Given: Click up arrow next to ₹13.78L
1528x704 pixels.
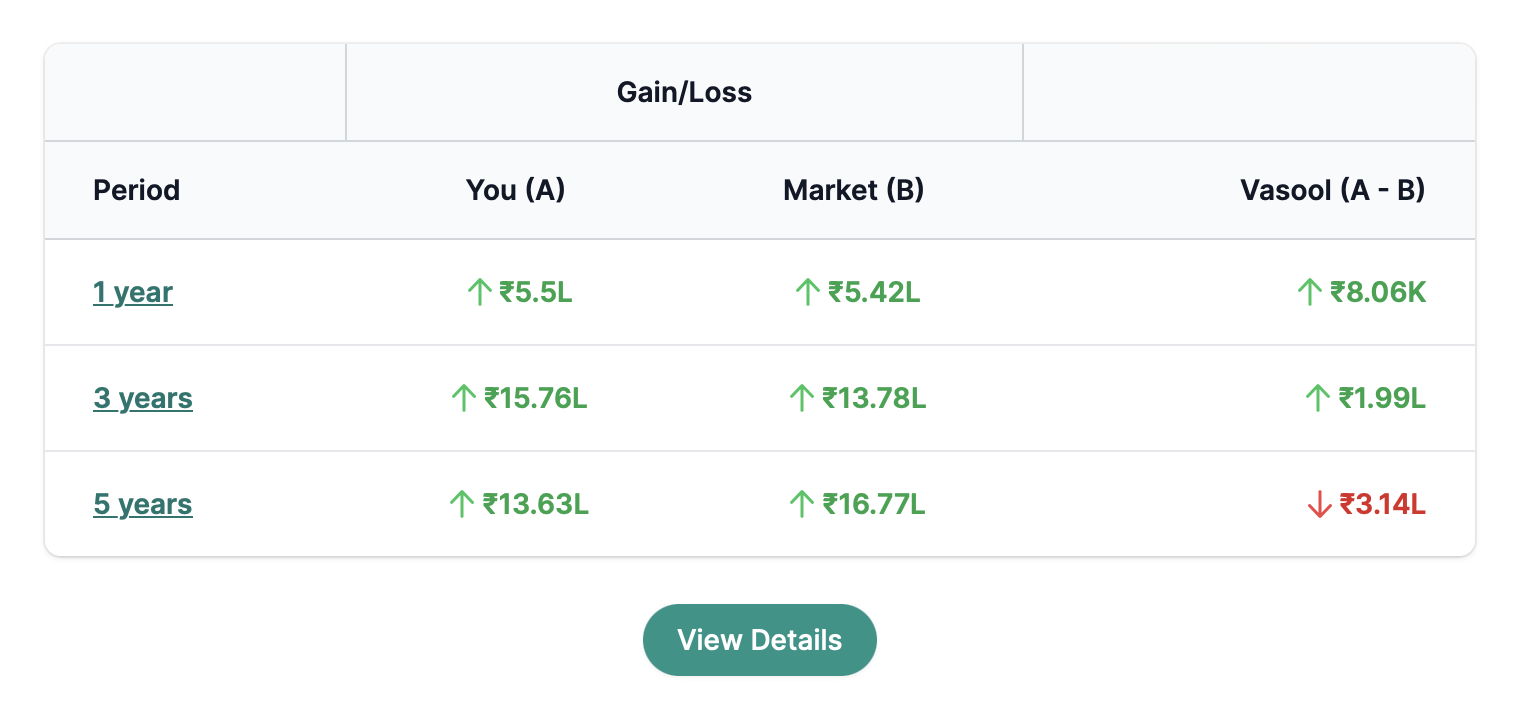Looking at the screenshot, I should (801, 399).
